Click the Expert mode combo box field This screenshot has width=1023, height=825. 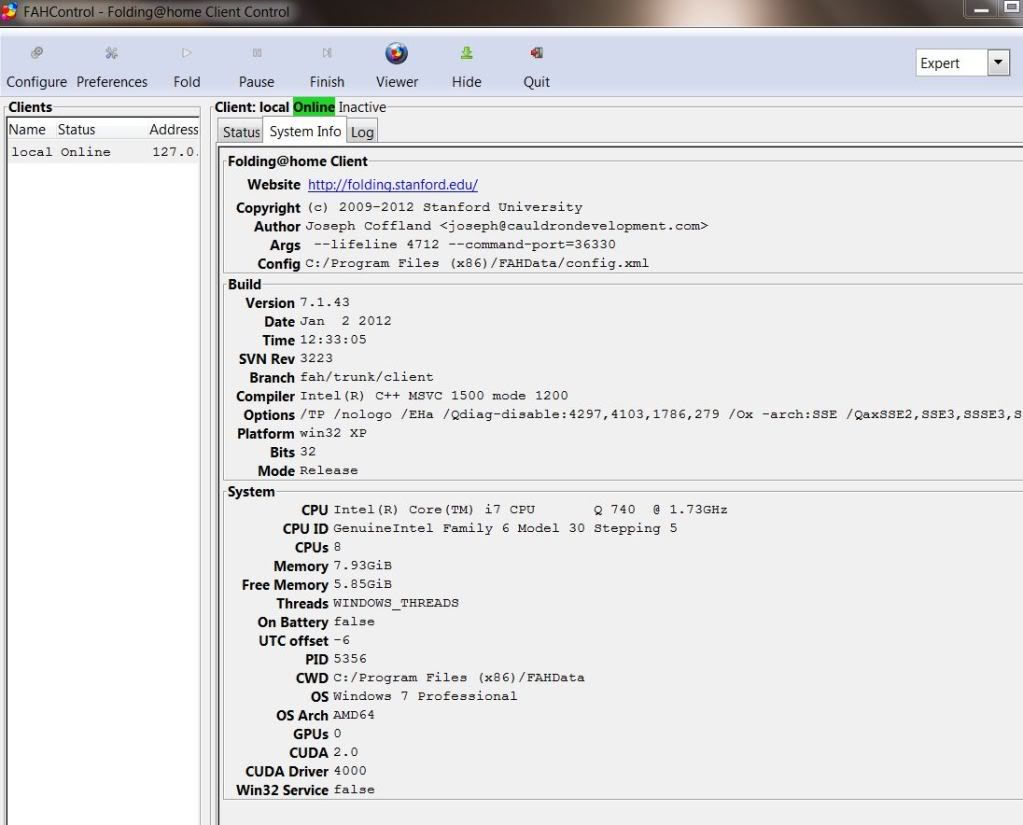tap(951, 63)
